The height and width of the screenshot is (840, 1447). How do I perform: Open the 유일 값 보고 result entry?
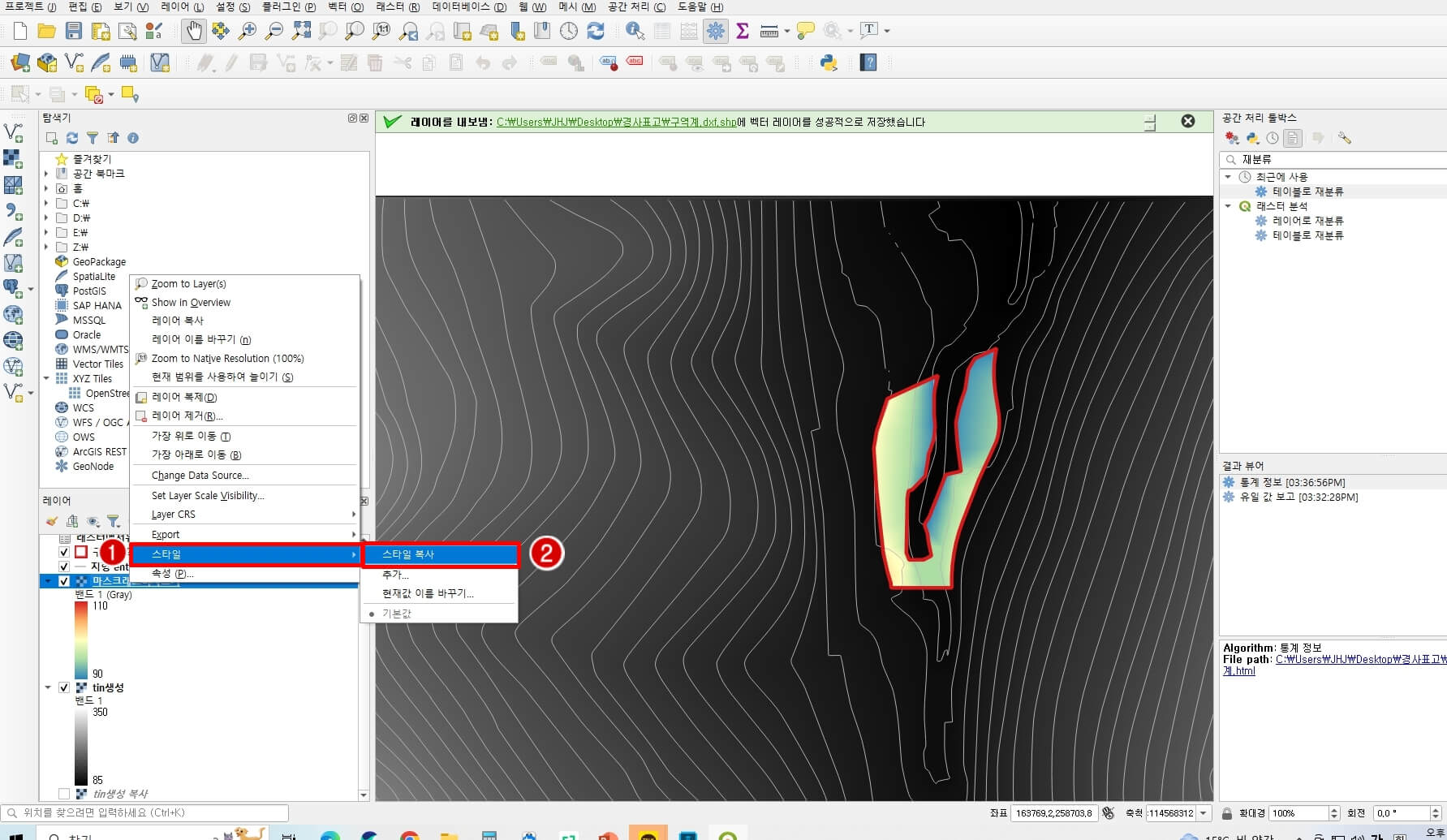(1298, 497)
